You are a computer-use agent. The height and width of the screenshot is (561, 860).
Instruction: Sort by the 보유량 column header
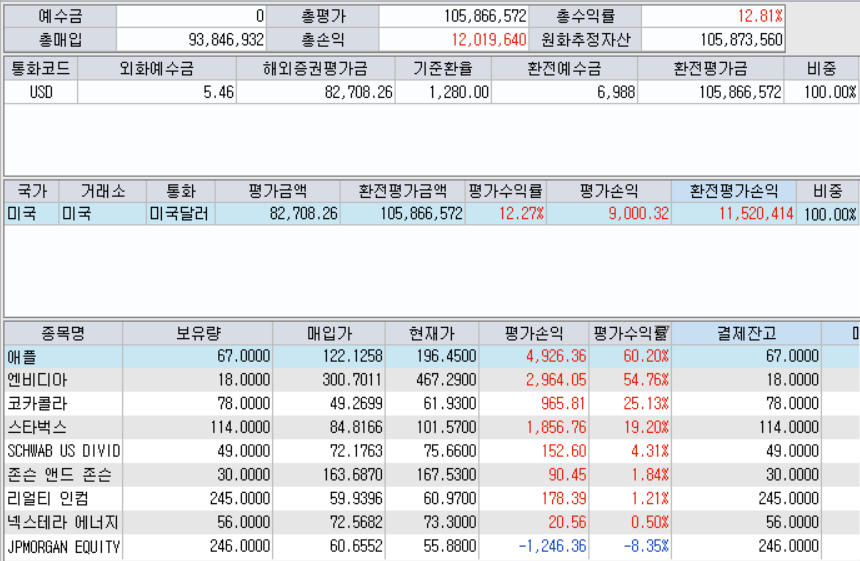197,333
